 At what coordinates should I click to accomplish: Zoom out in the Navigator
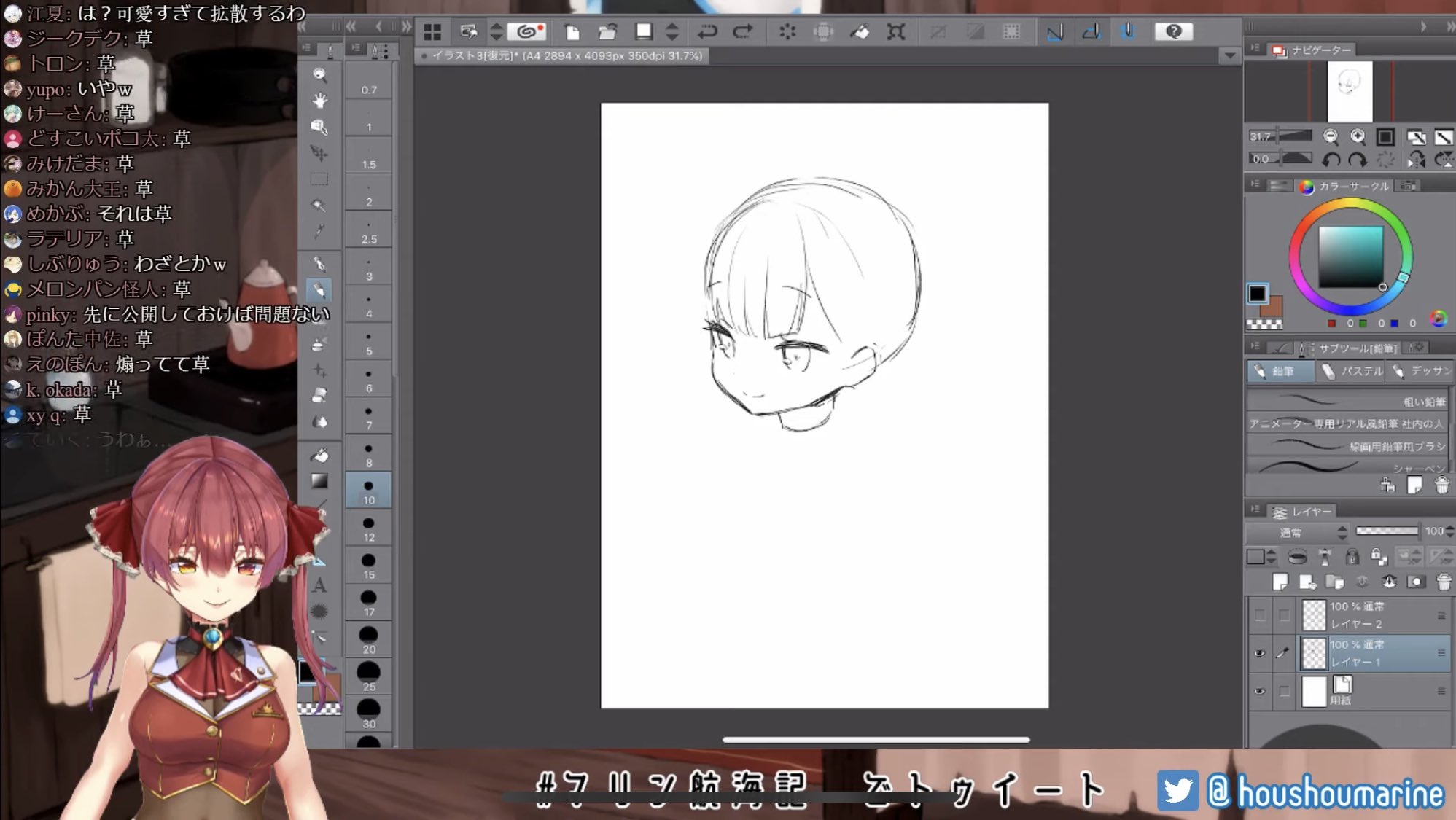1331,136
